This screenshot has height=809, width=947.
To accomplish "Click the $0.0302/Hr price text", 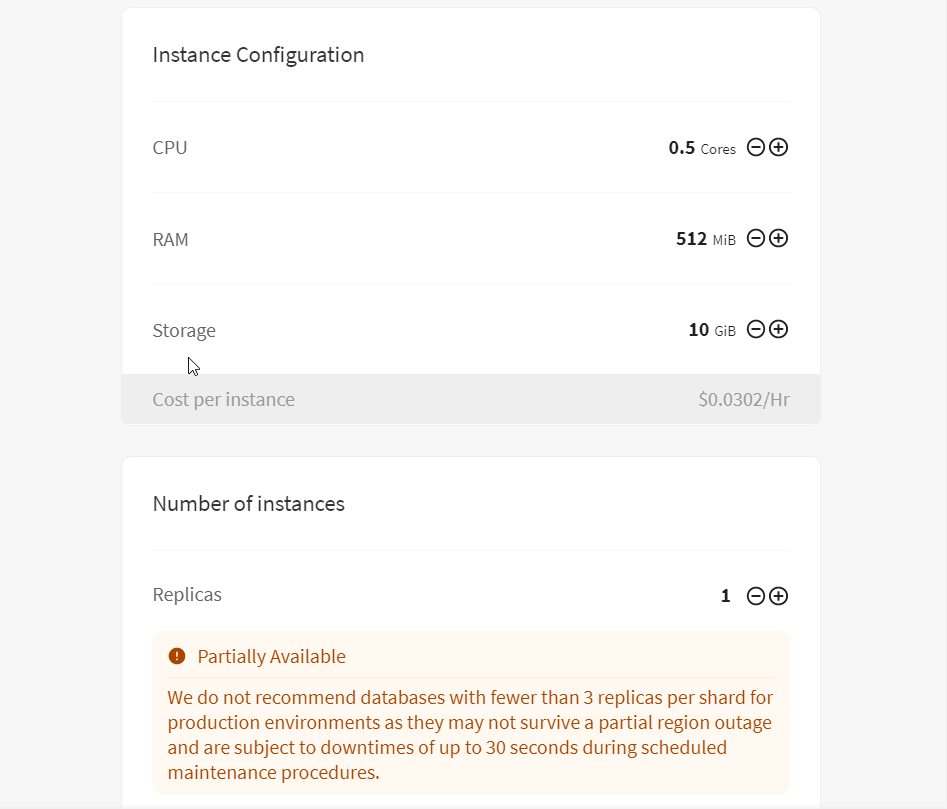I will coord(744,400).
